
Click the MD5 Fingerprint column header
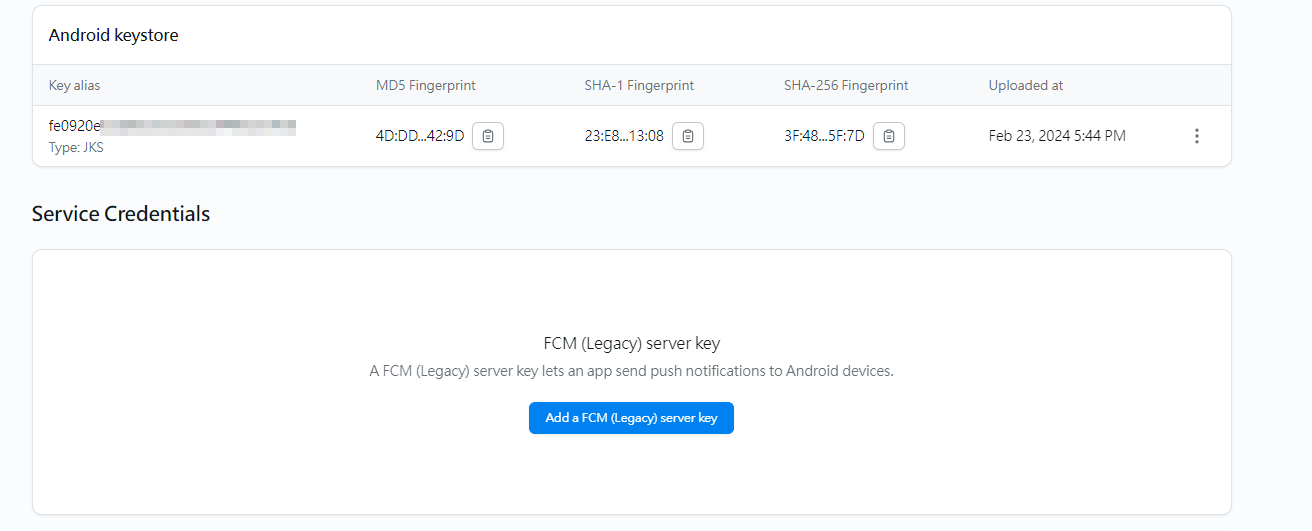(426, 86)
